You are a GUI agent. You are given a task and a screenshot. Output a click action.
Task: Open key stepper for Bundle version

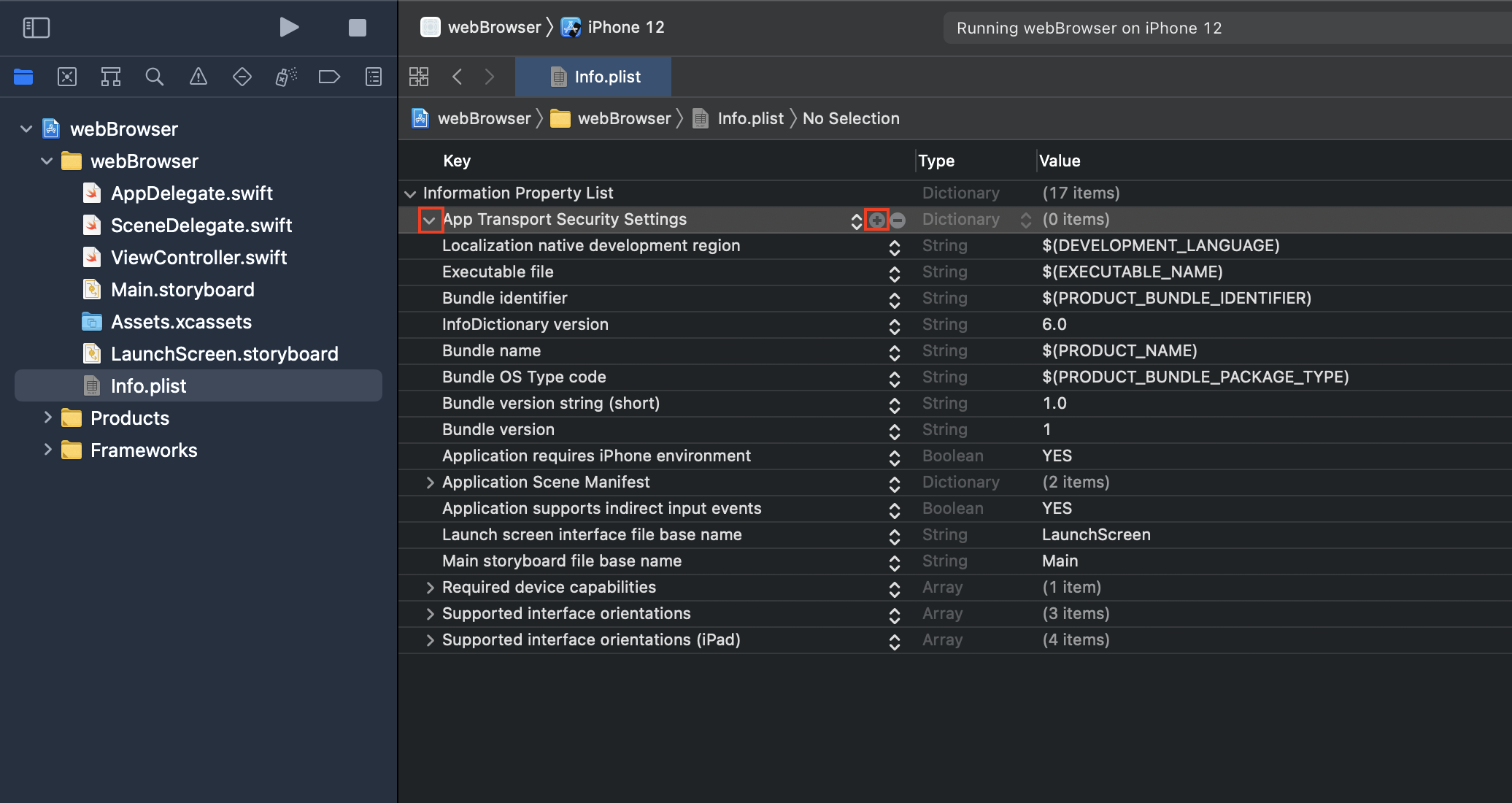[895, 431]
